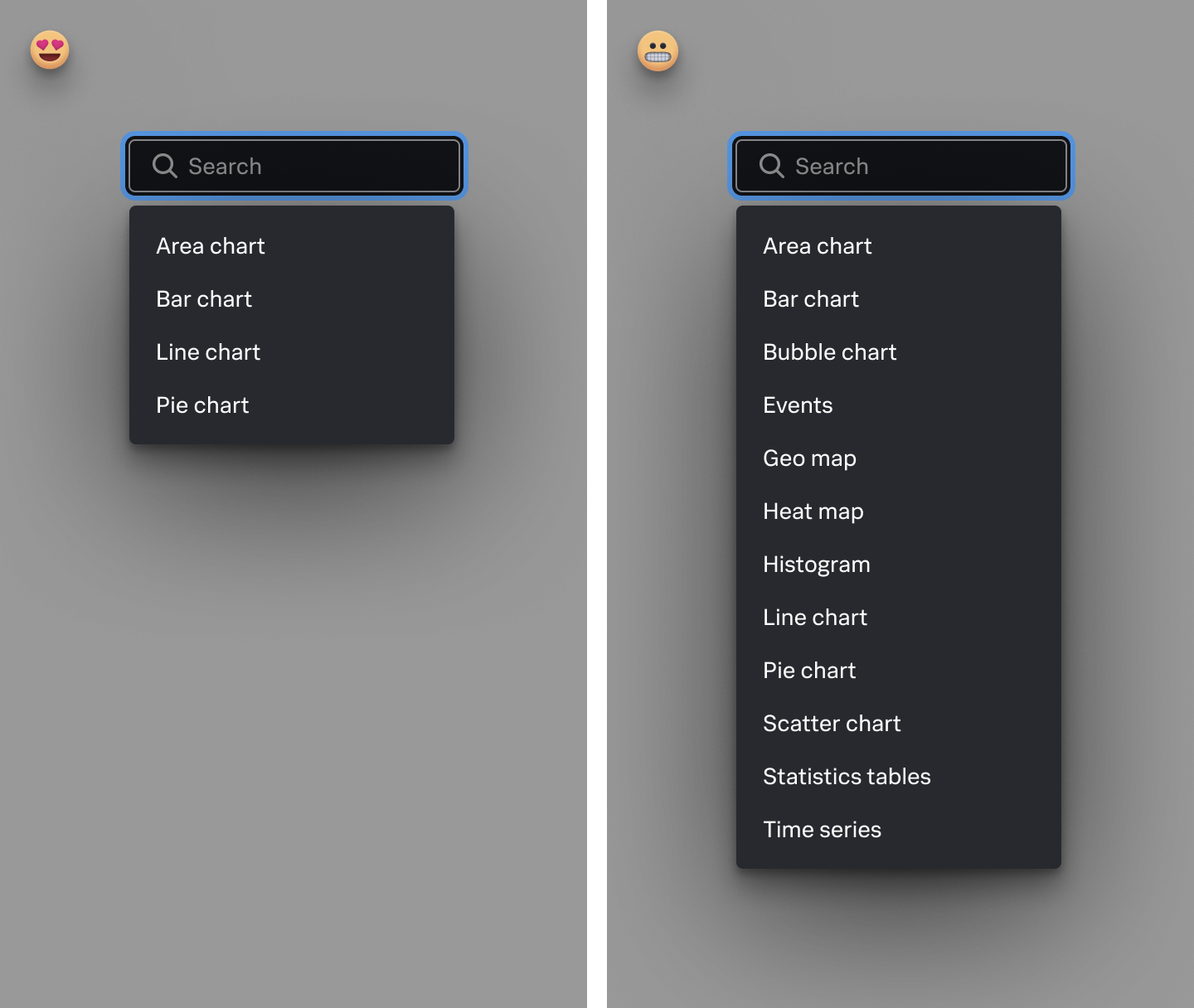The width and height of the screenshot is (1194, 1008).
Task: Click the magnifier icon in the left search field
Action: pos(164,166)
